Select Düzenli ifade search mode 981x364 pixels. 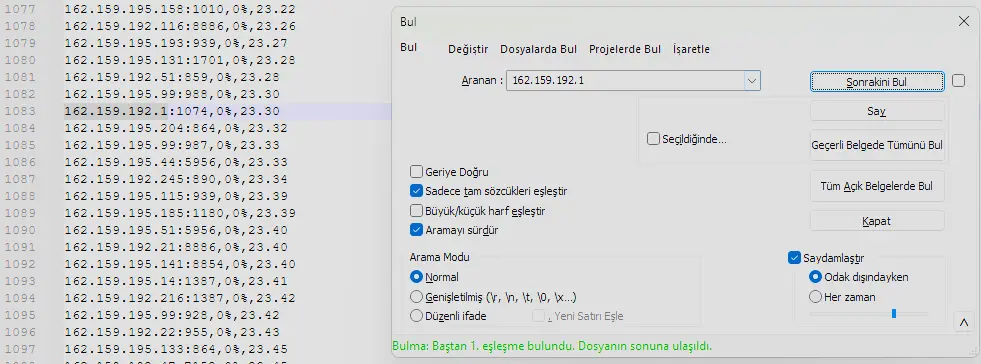tap(416, 316)
